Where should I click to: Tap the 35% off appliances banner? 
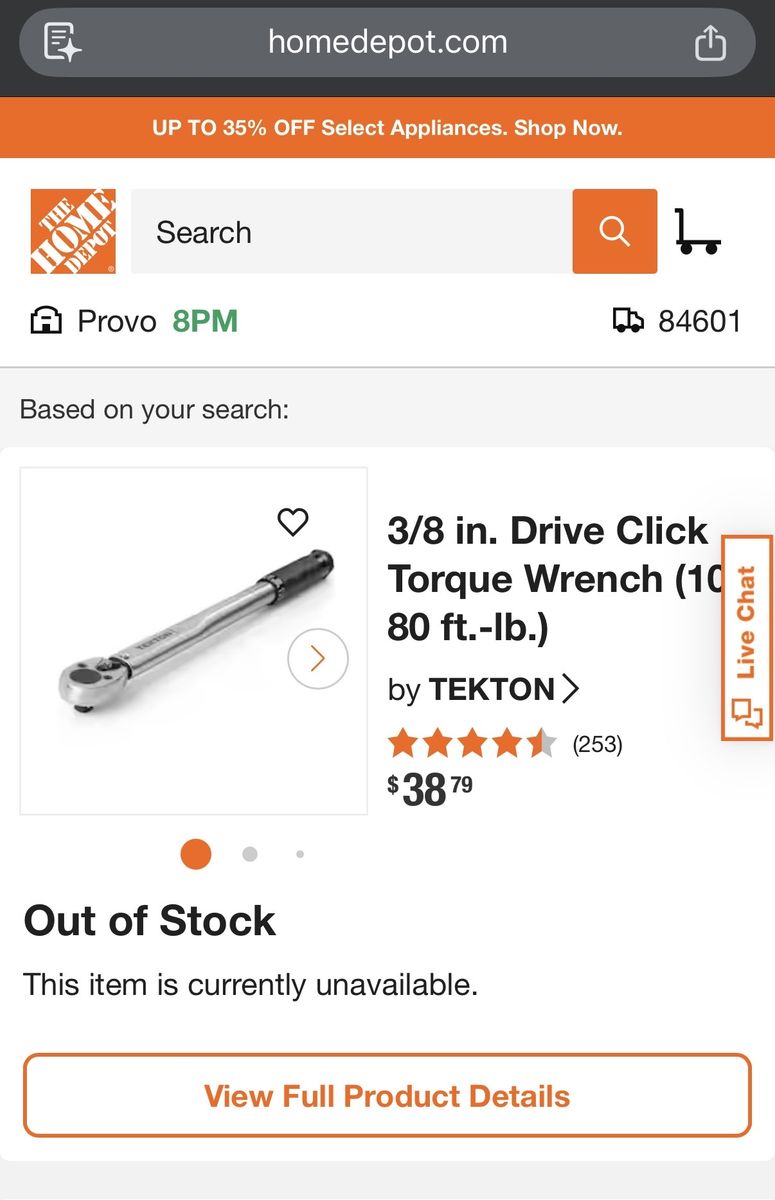pos(387,128)
